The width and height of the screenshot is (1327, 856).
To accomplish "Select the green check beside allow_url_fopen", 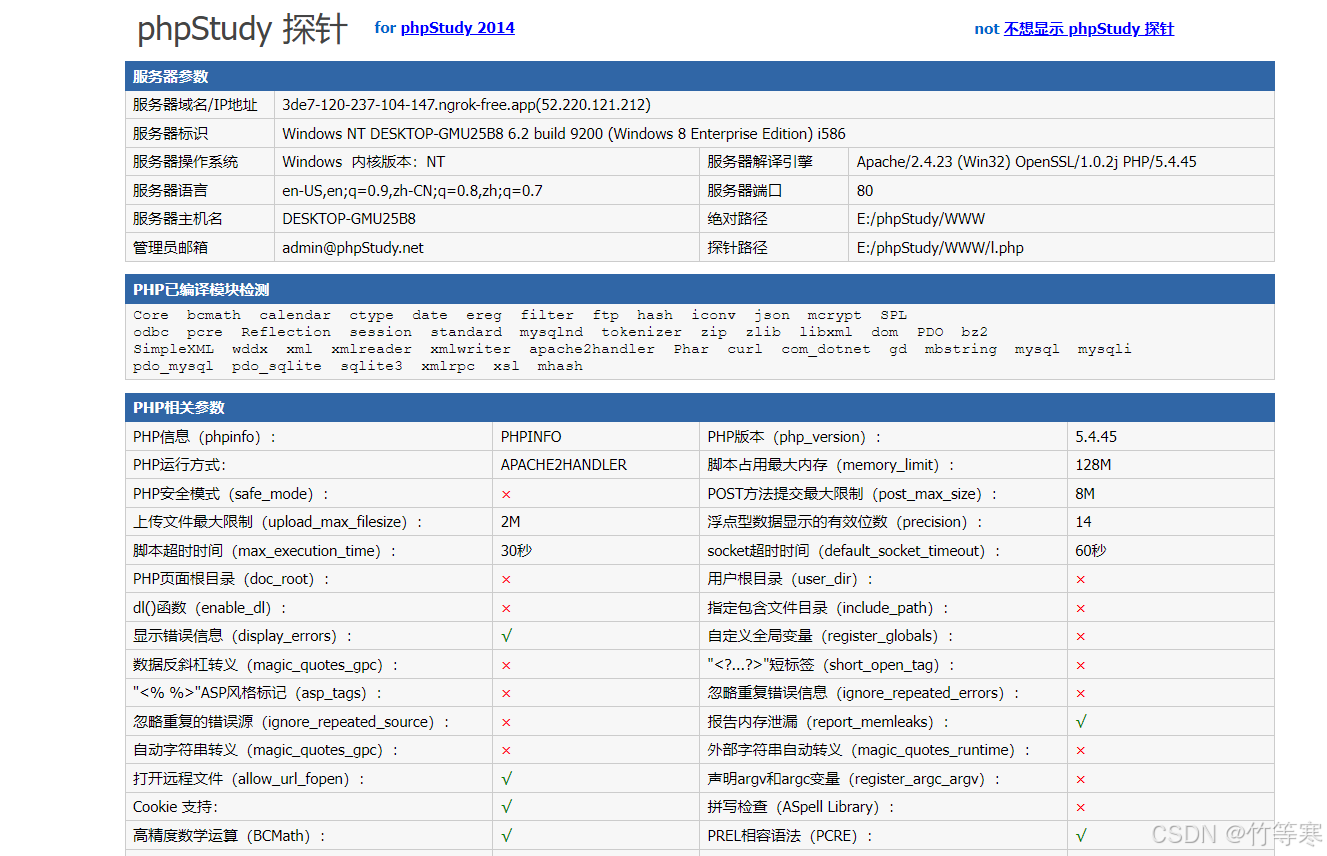I will point(507,779).
